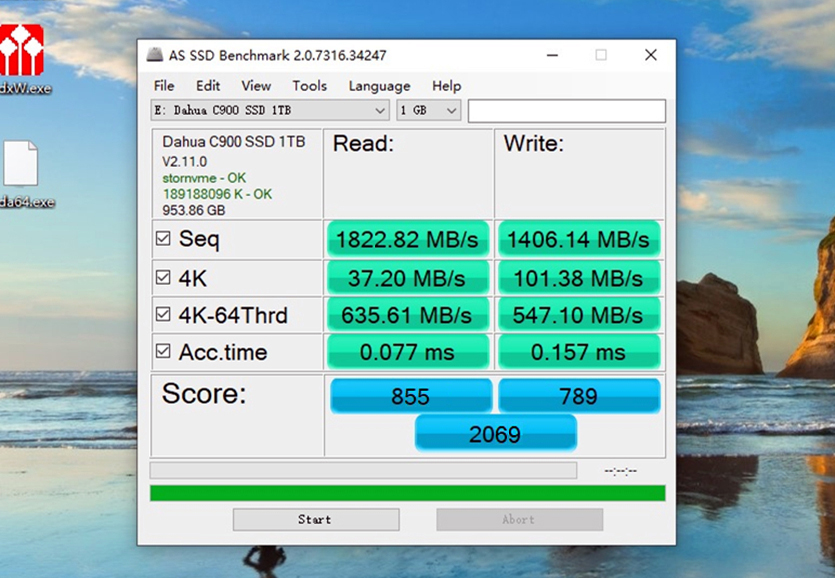
Task: Open the File menu
Action: coord(164,86)
